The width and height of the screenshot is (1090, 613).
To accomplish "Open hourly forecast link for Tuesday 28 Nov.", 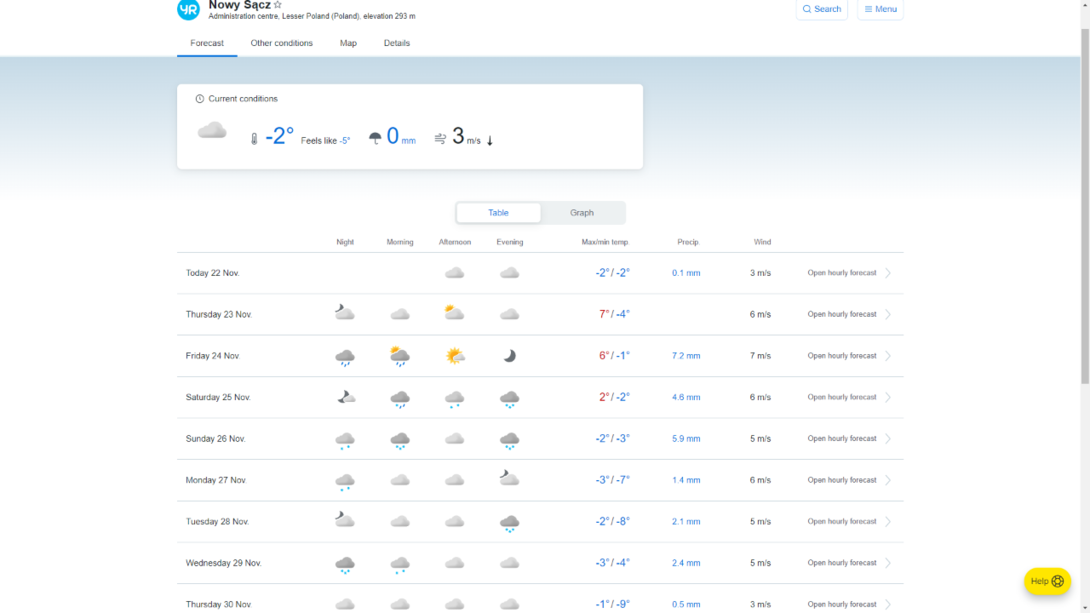I will pos(842,521).
